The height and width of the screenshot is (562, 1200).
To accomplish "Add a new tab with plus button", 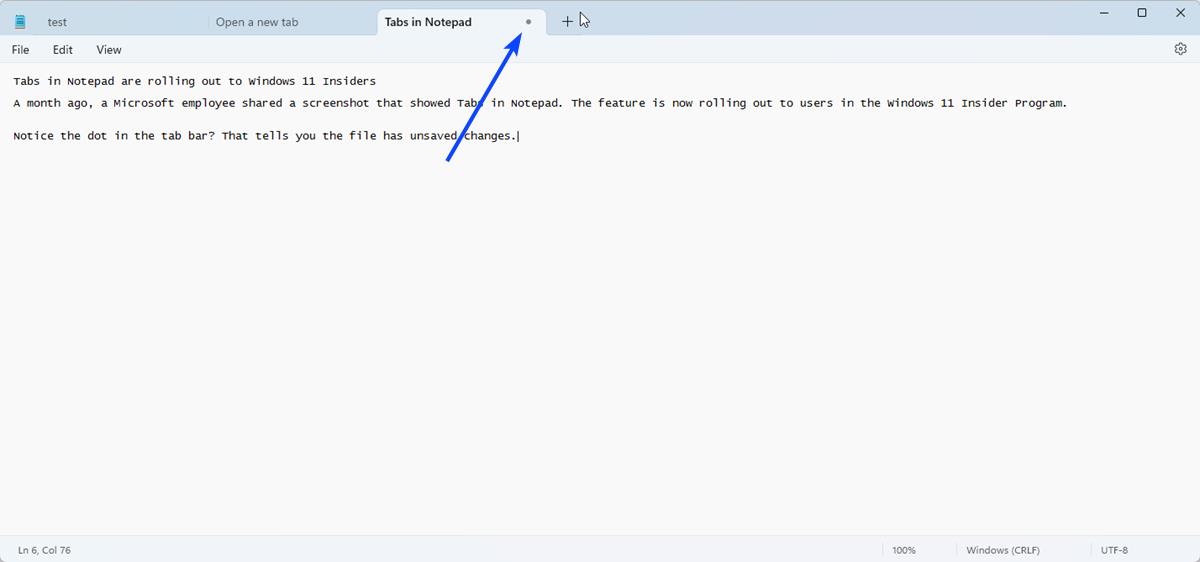I will tap(567, 21).
